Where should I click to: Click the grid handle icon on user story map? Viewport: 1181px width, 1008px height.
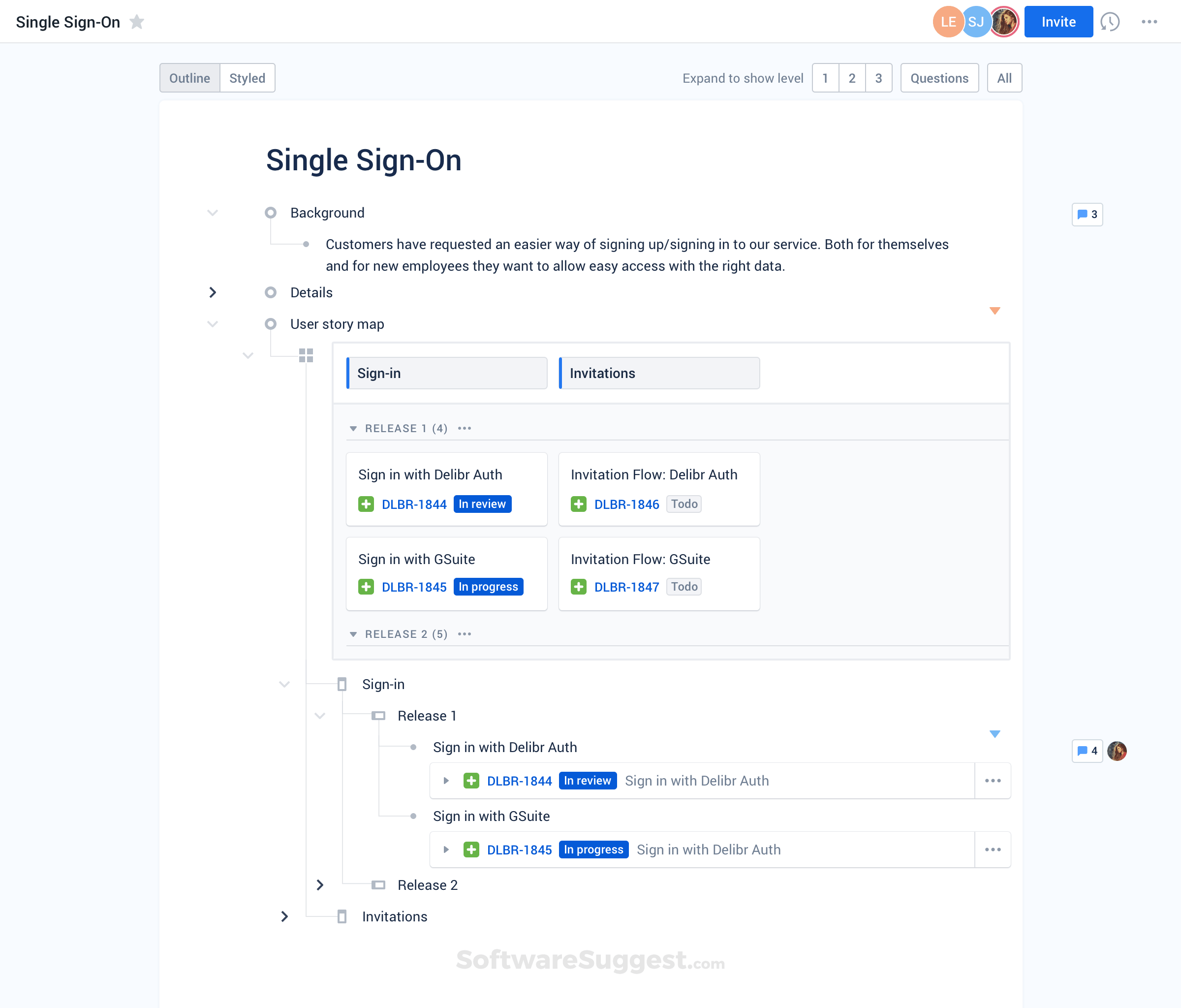[x=306, y=355]
